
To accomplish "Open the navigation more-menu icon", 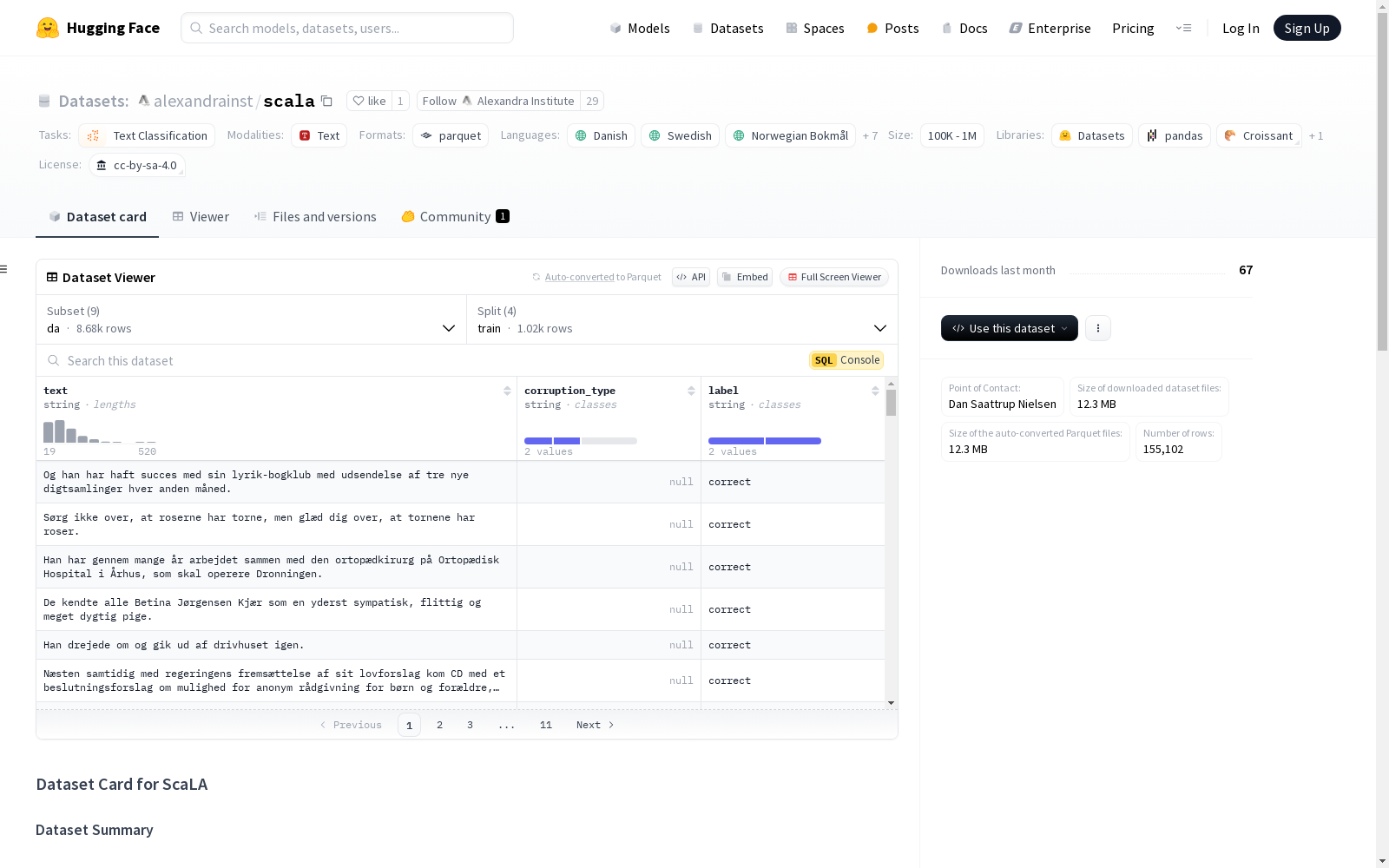I will coord(1183,28).
